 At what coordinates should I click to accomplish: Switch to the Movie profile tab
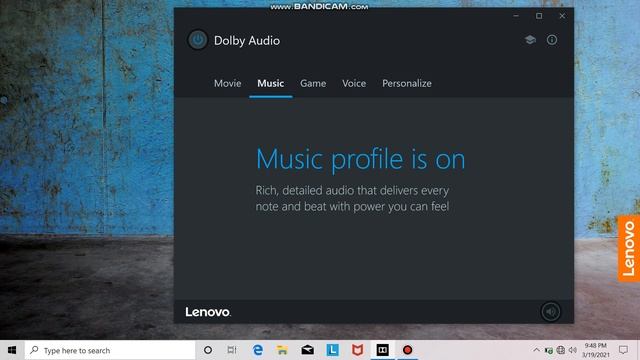227,83
